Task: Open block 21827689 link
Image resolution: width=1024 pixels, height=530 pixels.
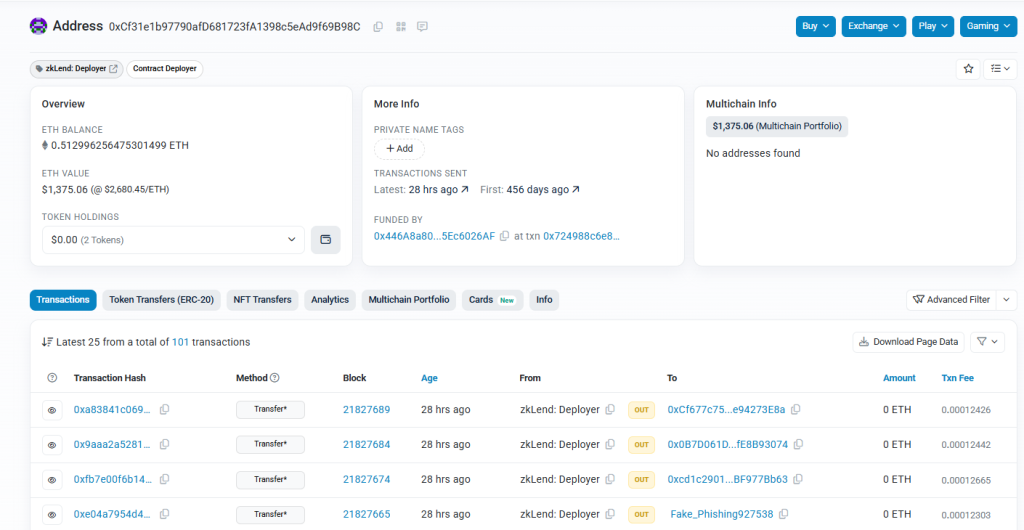Action: point(366,410)
